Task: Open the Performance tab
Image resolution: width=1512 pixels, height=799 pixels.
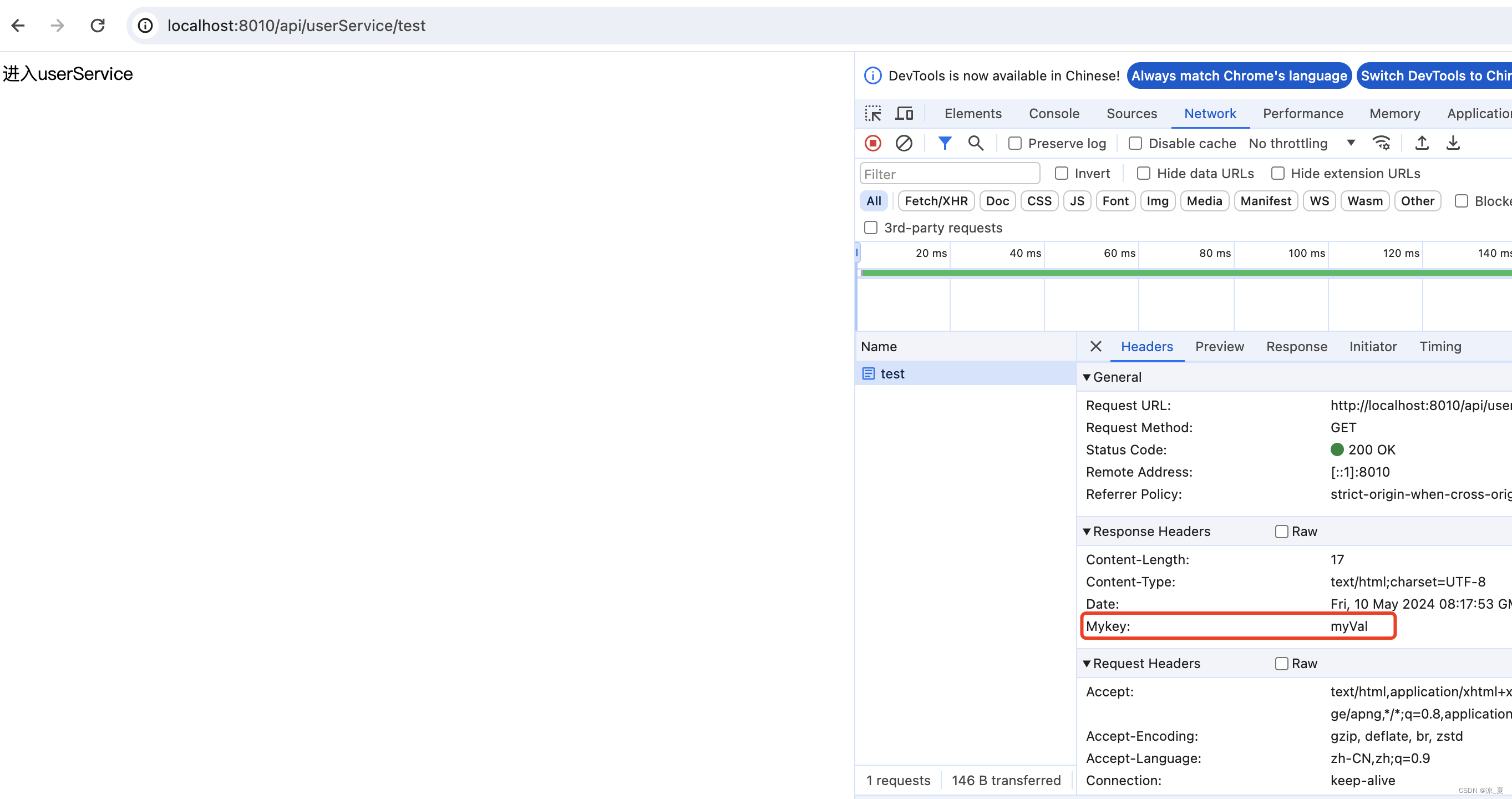Action: coord(1302,114)
